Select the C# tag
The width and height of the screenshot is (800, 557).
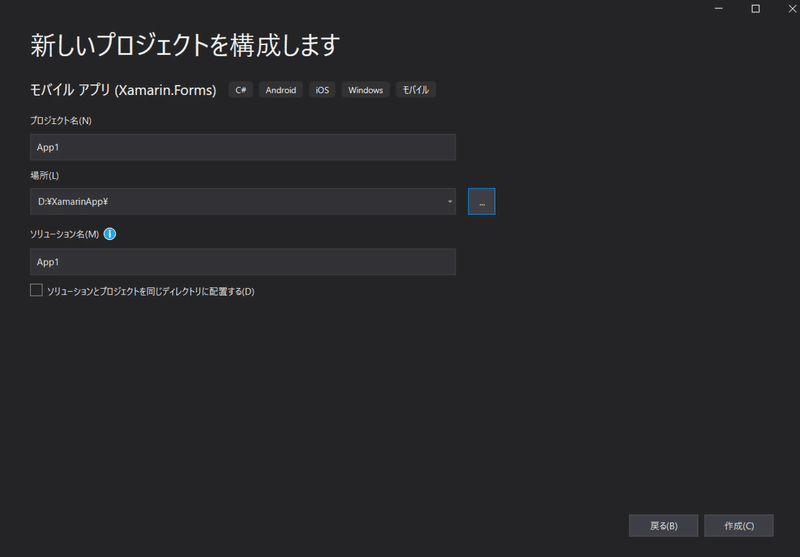pos(241,90)
